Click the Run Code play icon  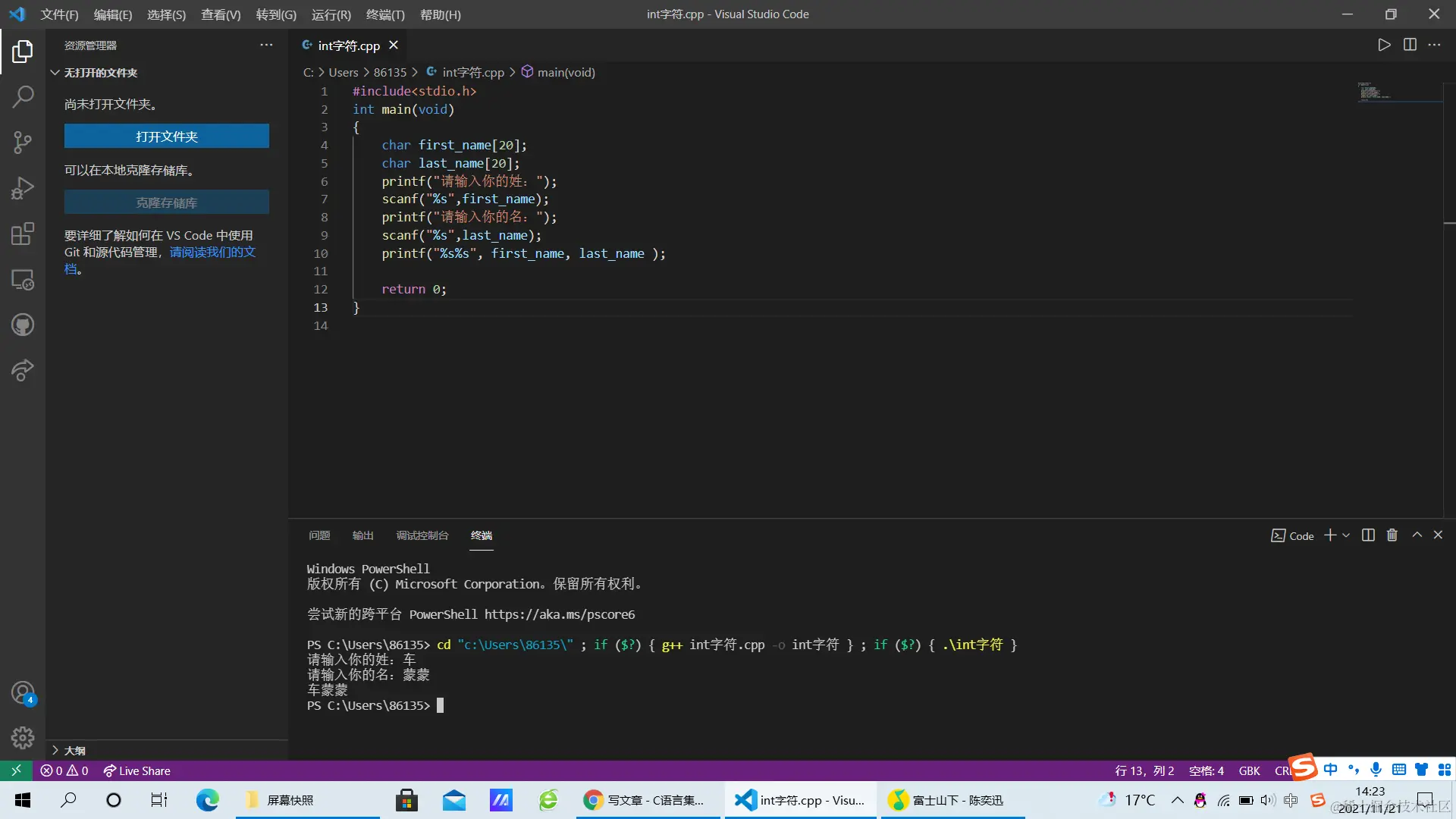click(x=1384, y=45)
